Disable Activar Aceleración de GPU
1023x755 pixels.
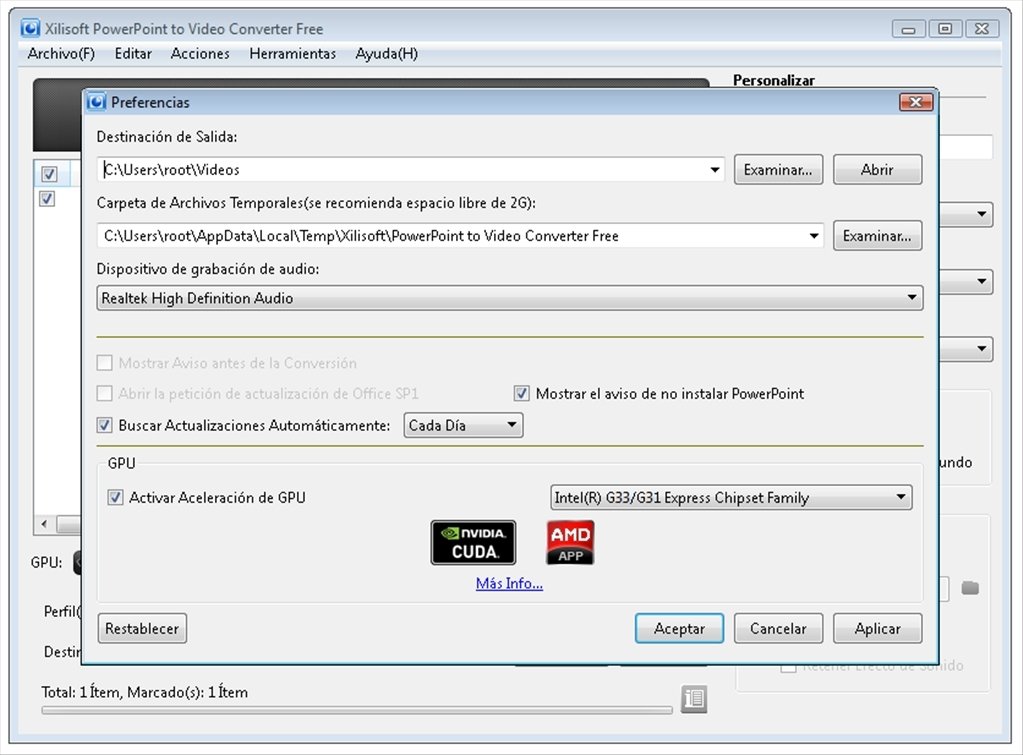click(x=115, y=498)
